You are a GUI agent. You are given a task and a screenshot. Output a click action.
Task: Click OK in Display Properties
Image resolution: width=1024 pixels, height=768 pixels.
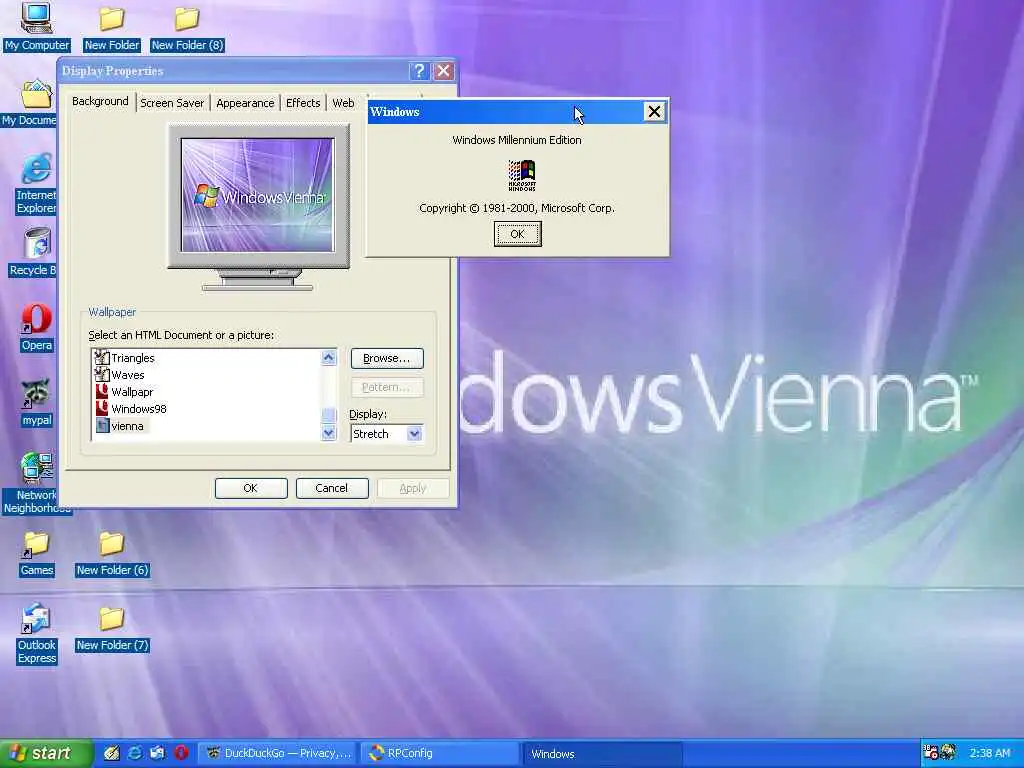251,488
